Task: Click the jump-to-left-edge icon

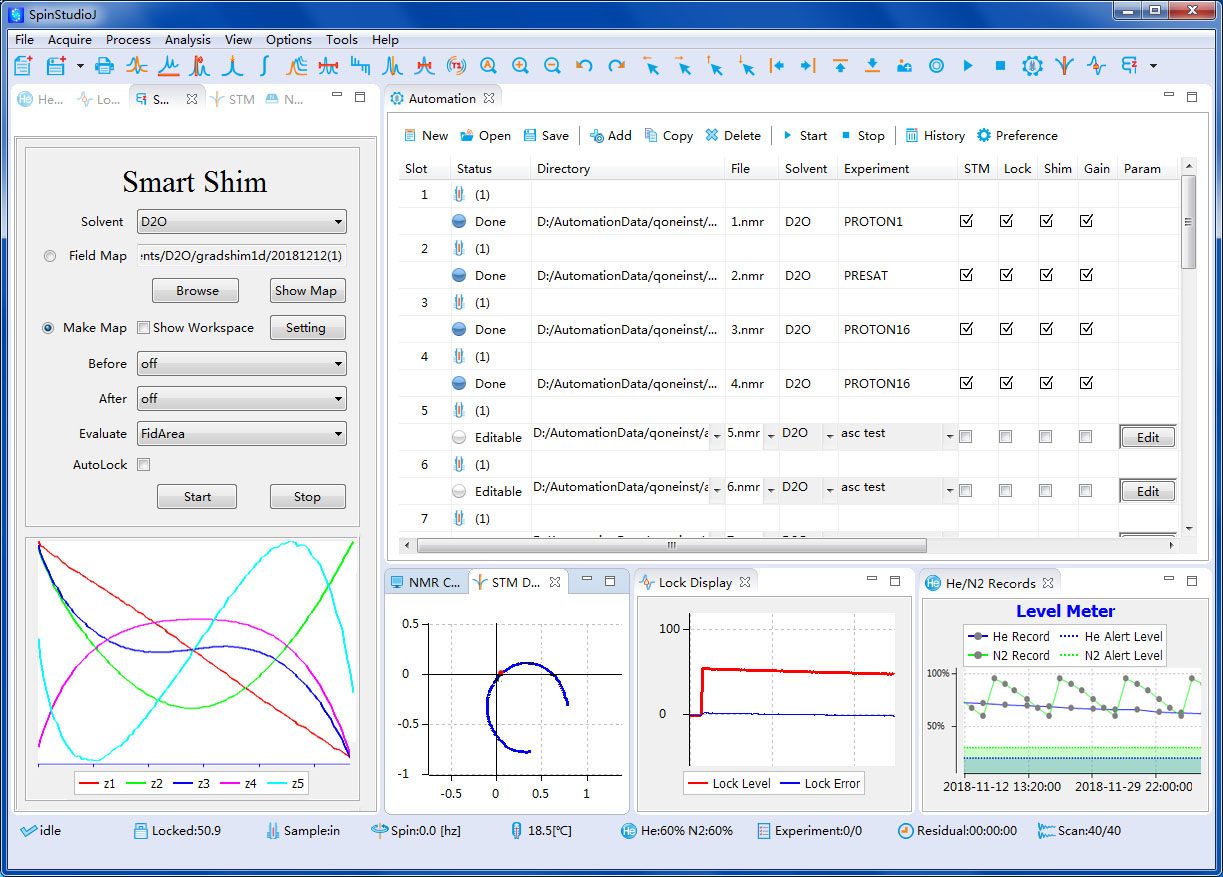Action: pyautogui.click(x=776, y=66)
